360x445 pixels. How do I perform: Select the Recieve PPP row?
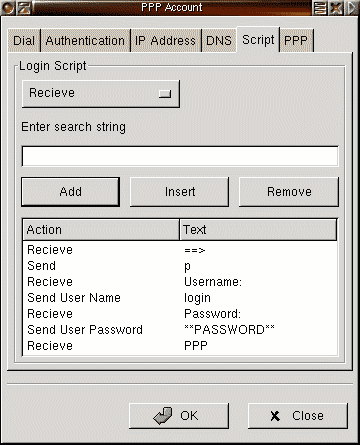[x=180, y=346]
